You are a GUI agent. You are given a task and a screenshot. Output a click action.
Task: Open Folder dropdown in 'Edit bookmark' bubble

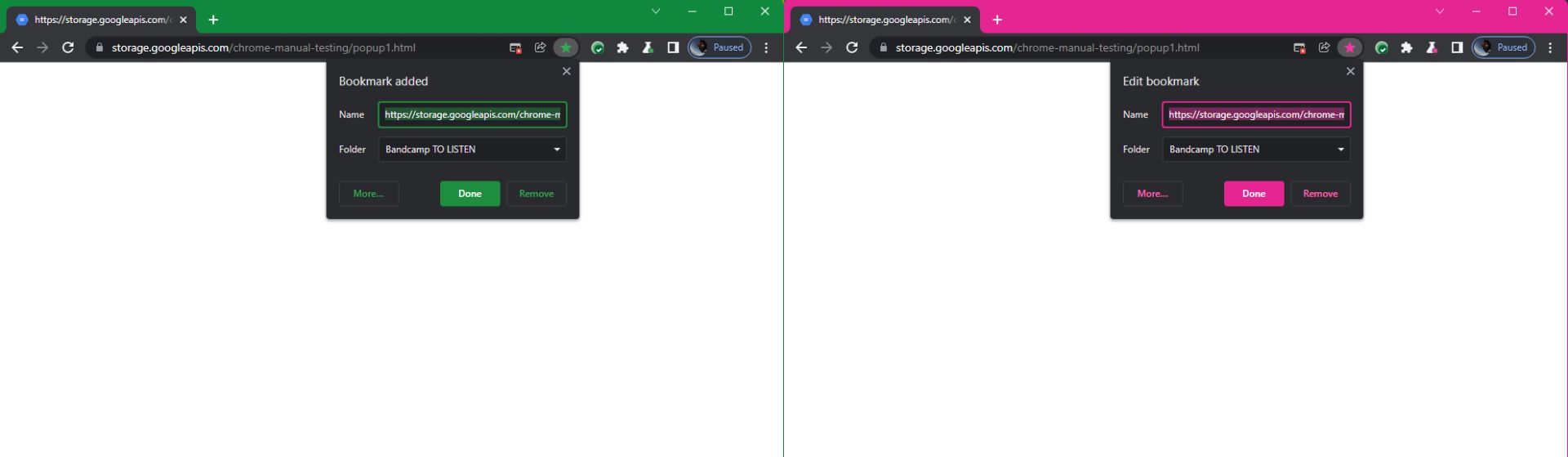tap(1256, 149)
